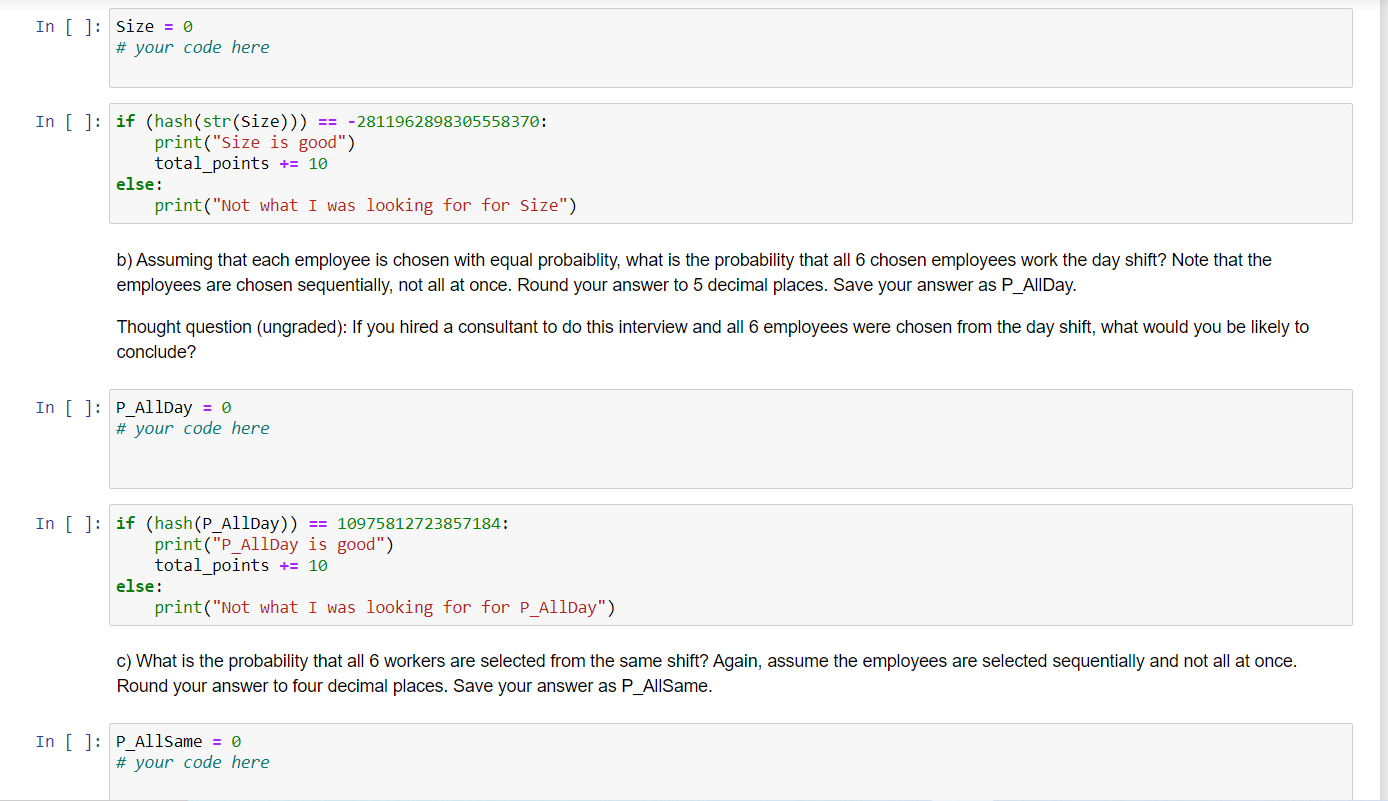Select the question b) paragraph about the day shift
Viewport: 1388px width, 801px height.
(x=694, y=272)
